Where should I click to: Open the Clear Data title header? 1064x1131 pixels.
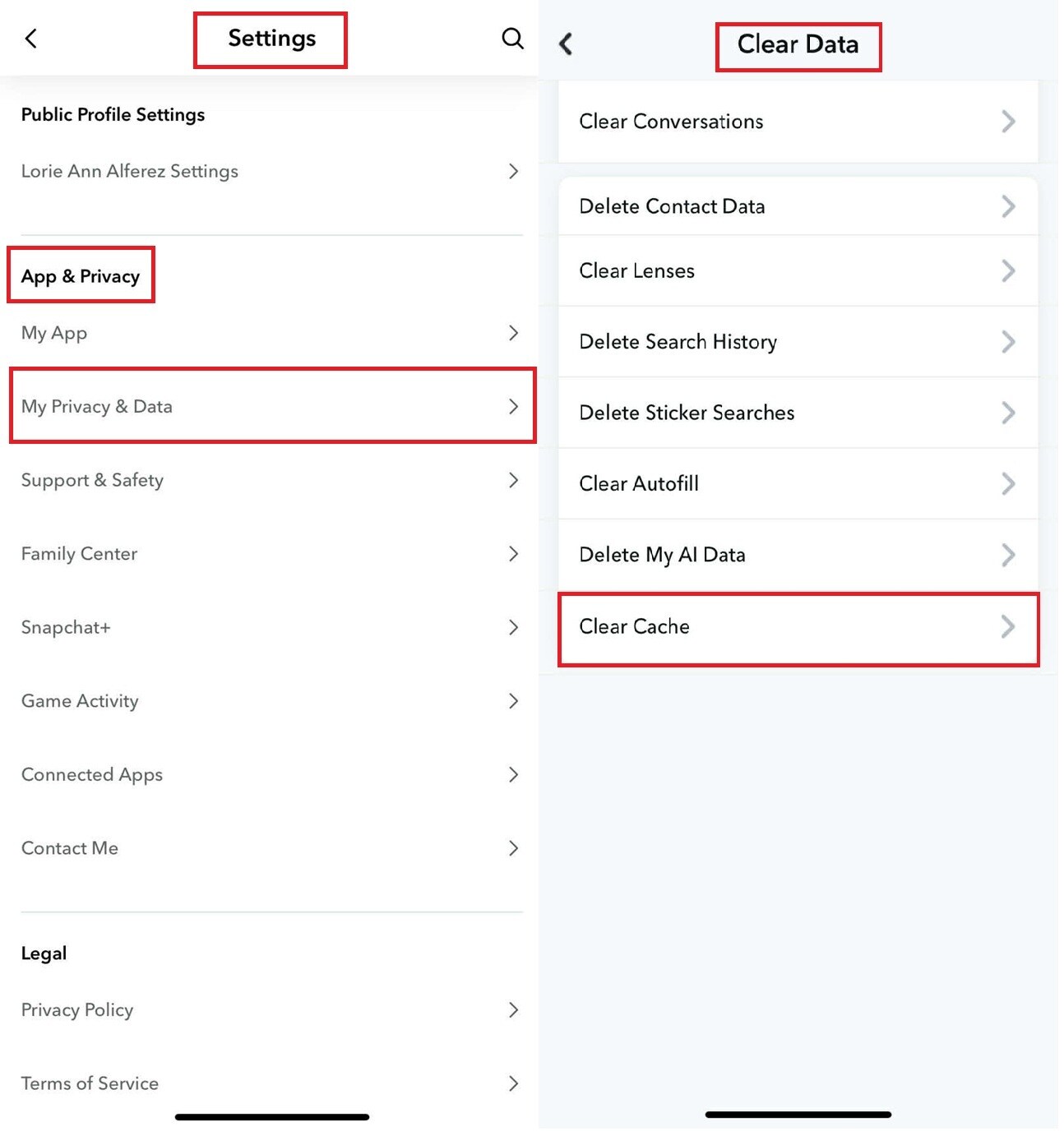(798, 44)
